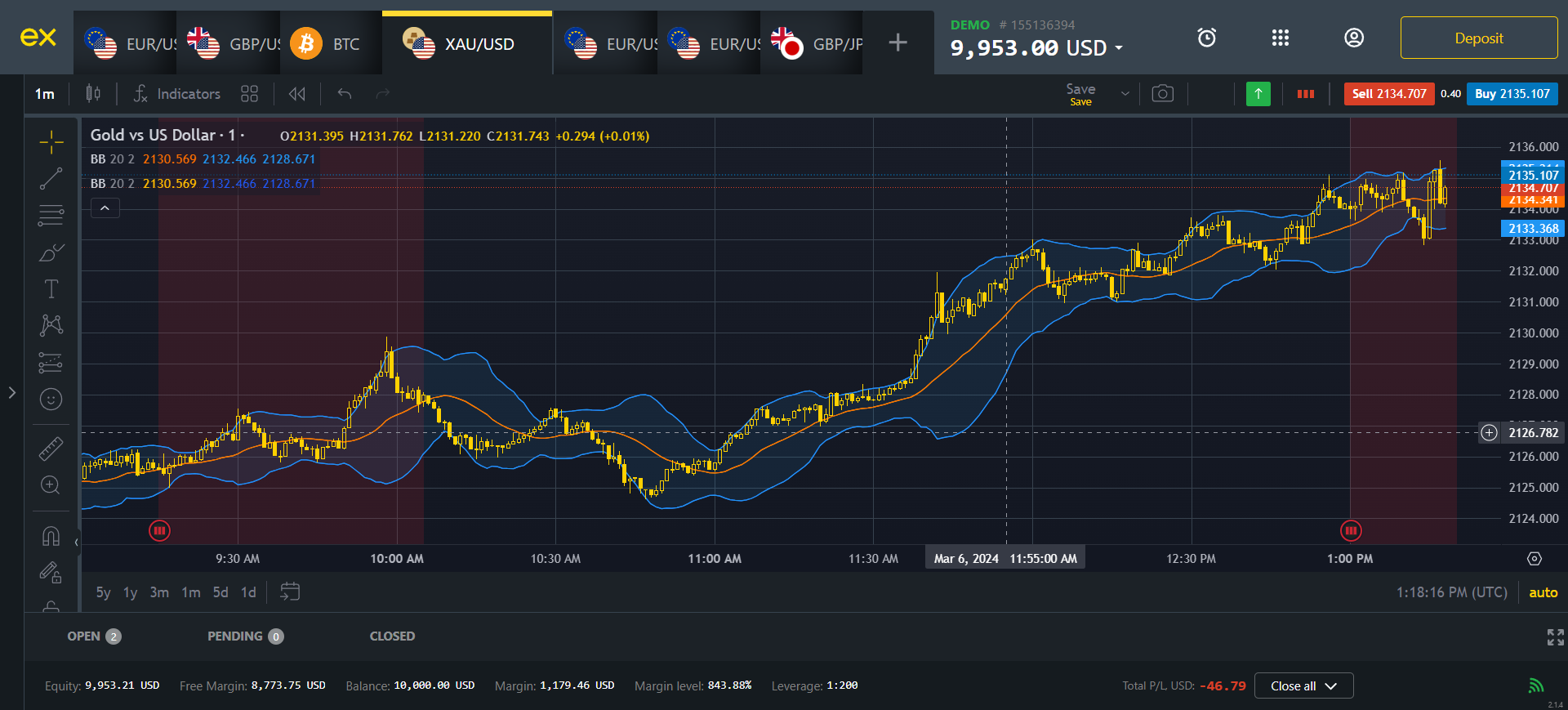Open the CLOSED positions tab
This screenshot has height=710, width=1568.
(x=392, y=636)
